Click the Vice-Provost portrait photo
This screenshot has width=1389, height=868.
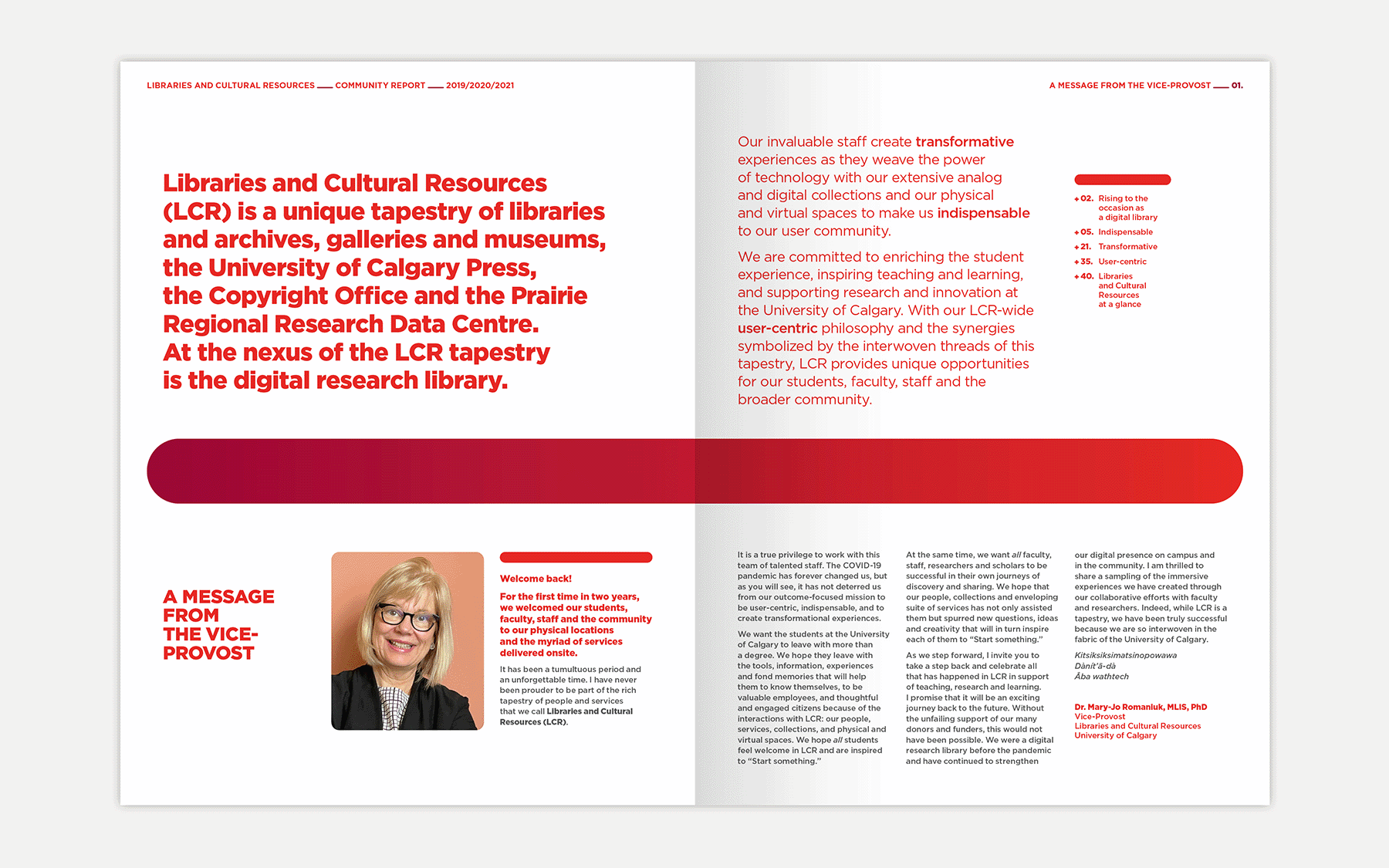tap(407, 641)
